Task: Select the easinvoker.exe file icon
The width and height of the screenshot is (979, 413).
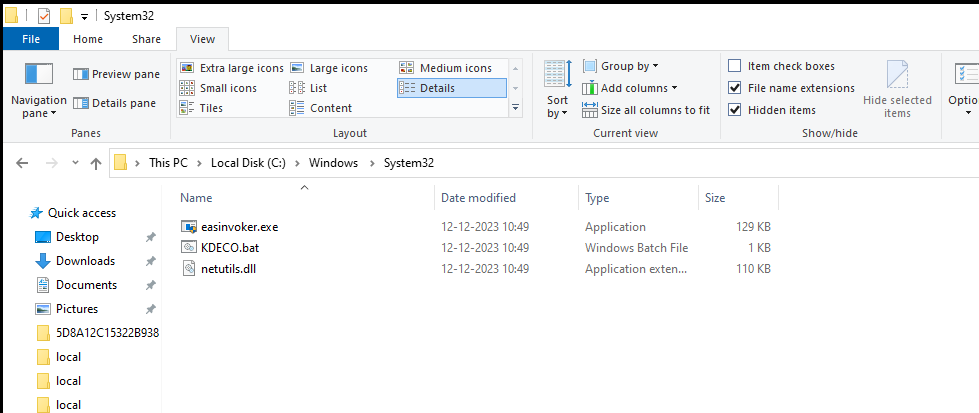Action: tap(189, 227)
